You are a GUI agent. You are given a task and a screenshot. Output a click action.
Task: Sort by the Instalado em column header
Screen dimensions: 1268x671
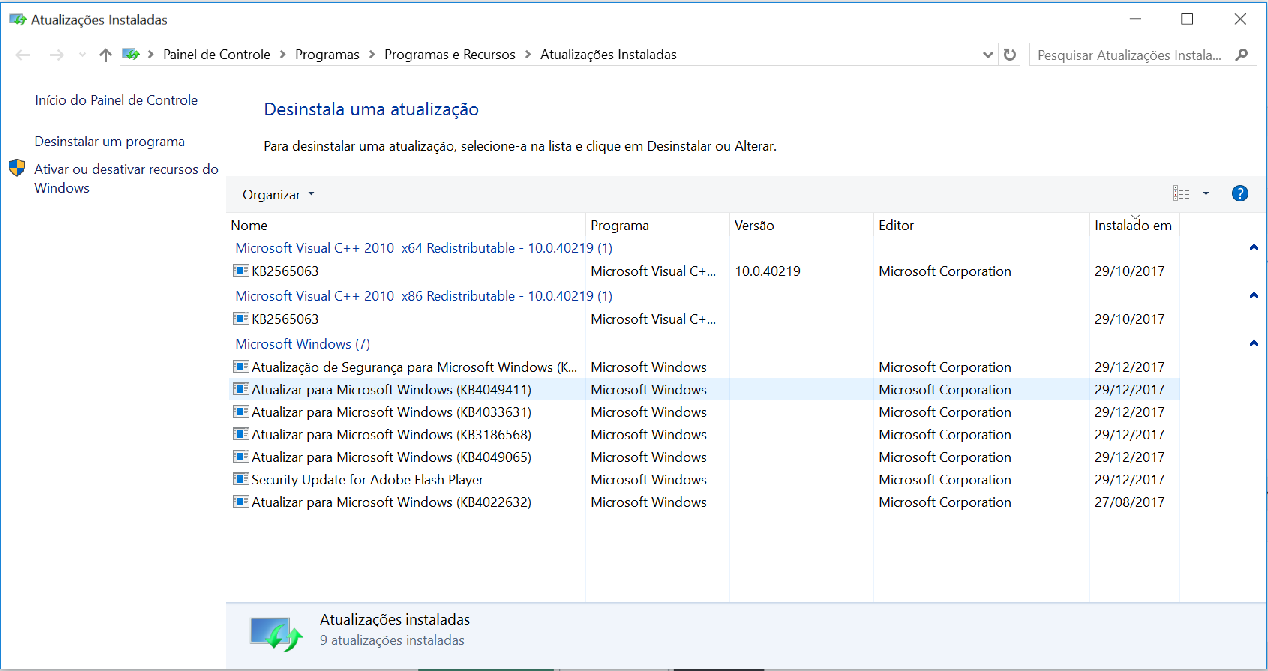click(x=1134, y=225)
